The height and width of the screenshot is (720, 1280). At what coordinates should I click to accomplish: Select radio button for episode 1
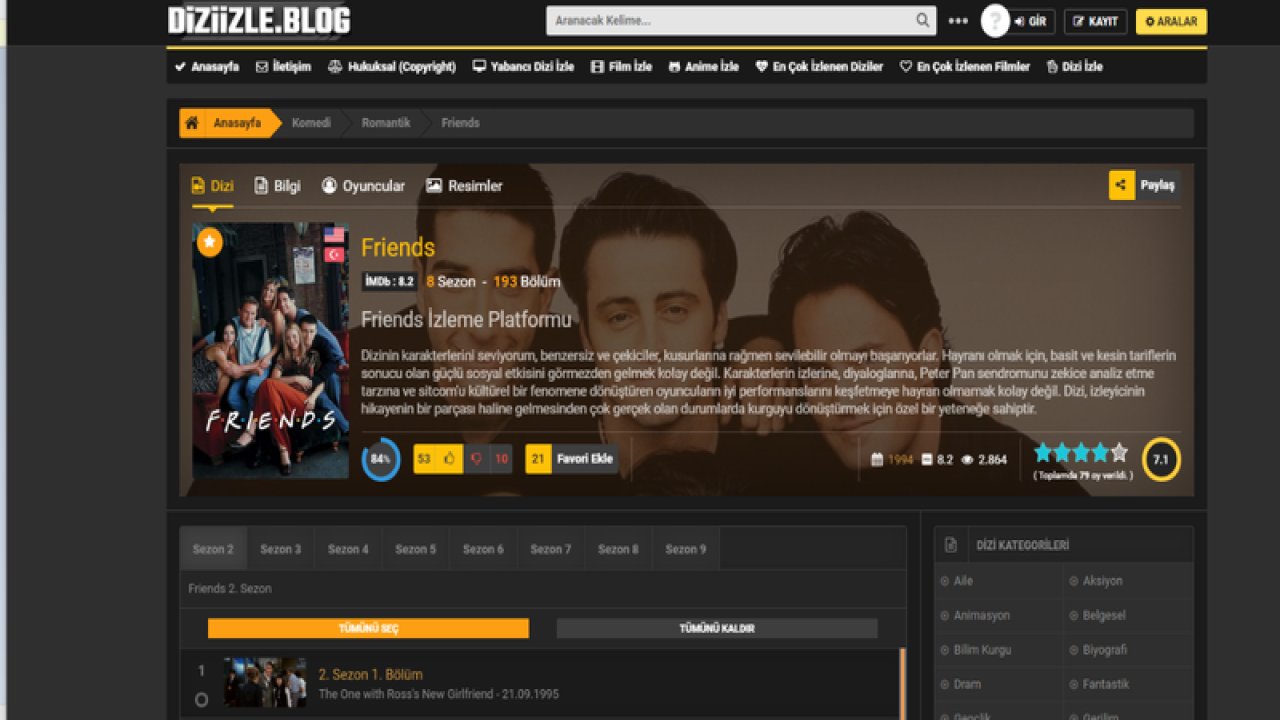[x=201, y=700]
